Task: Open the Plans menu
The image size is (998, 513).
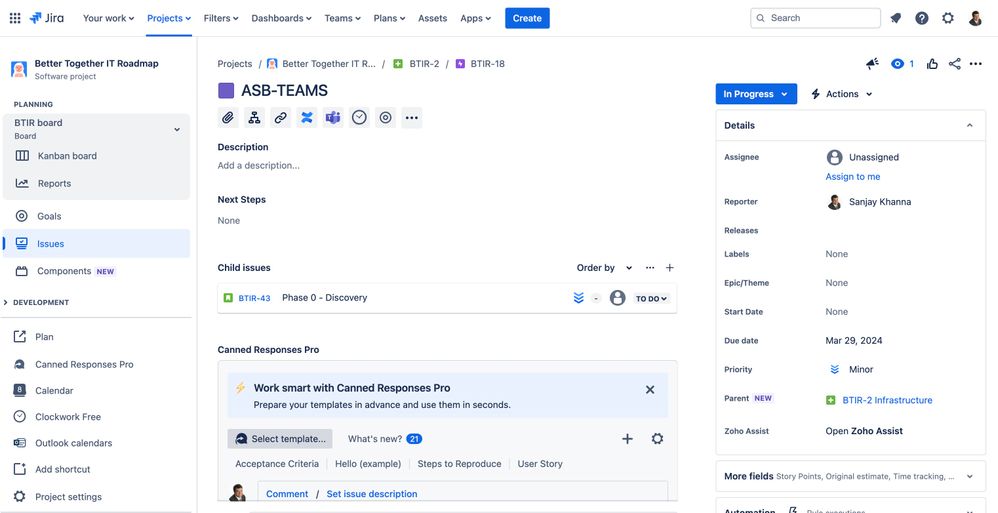Action: (390, 18)
